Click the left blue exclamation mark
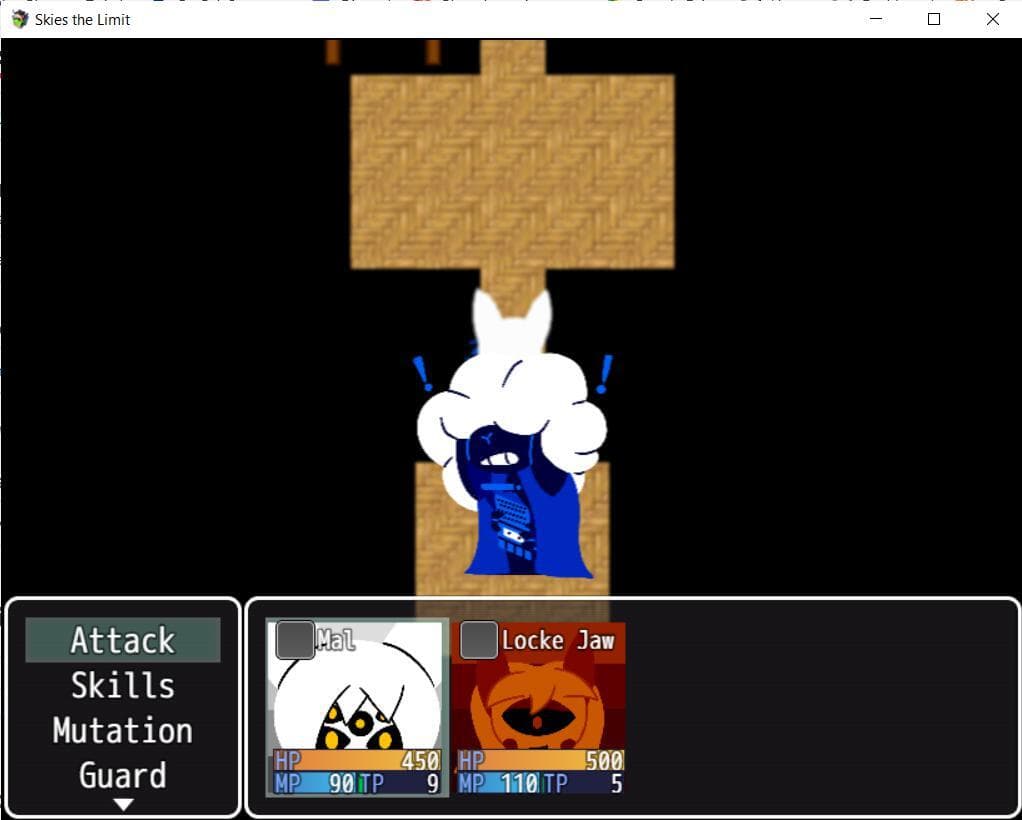This screenshot has width=1022, height=820. tap(422, 373)
